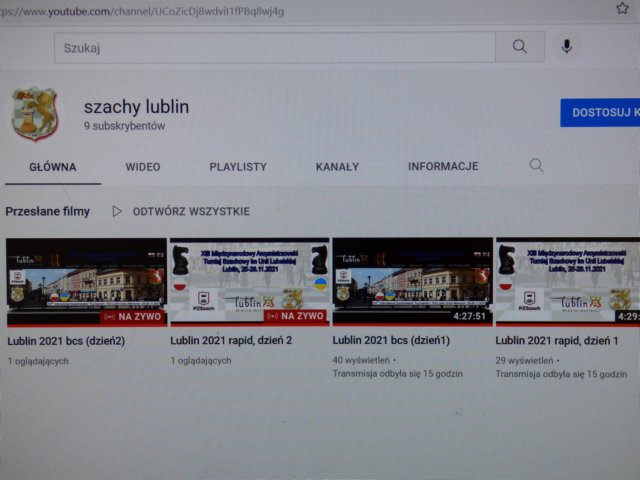Click the browser address bar URL
This screenshot has height=480, width=640.
(x=150, y=11)
